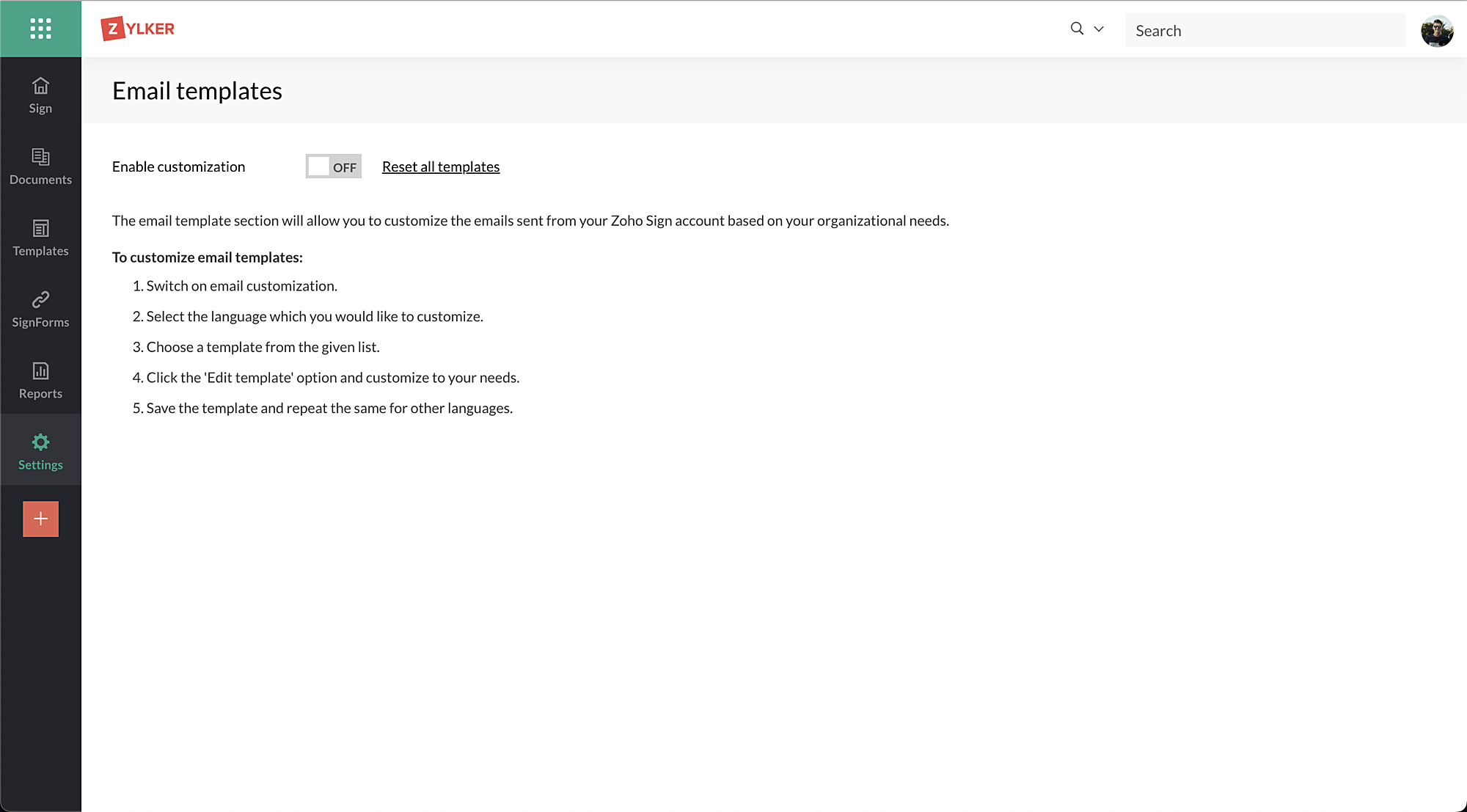Select the Settings gear icon
The height and width of the screenshot is (812, 1467).
coord(40,442)
